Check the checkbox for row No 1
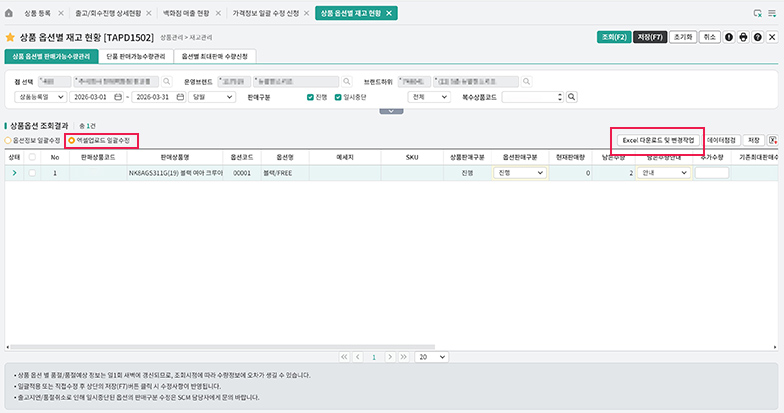 pos(32,173)
